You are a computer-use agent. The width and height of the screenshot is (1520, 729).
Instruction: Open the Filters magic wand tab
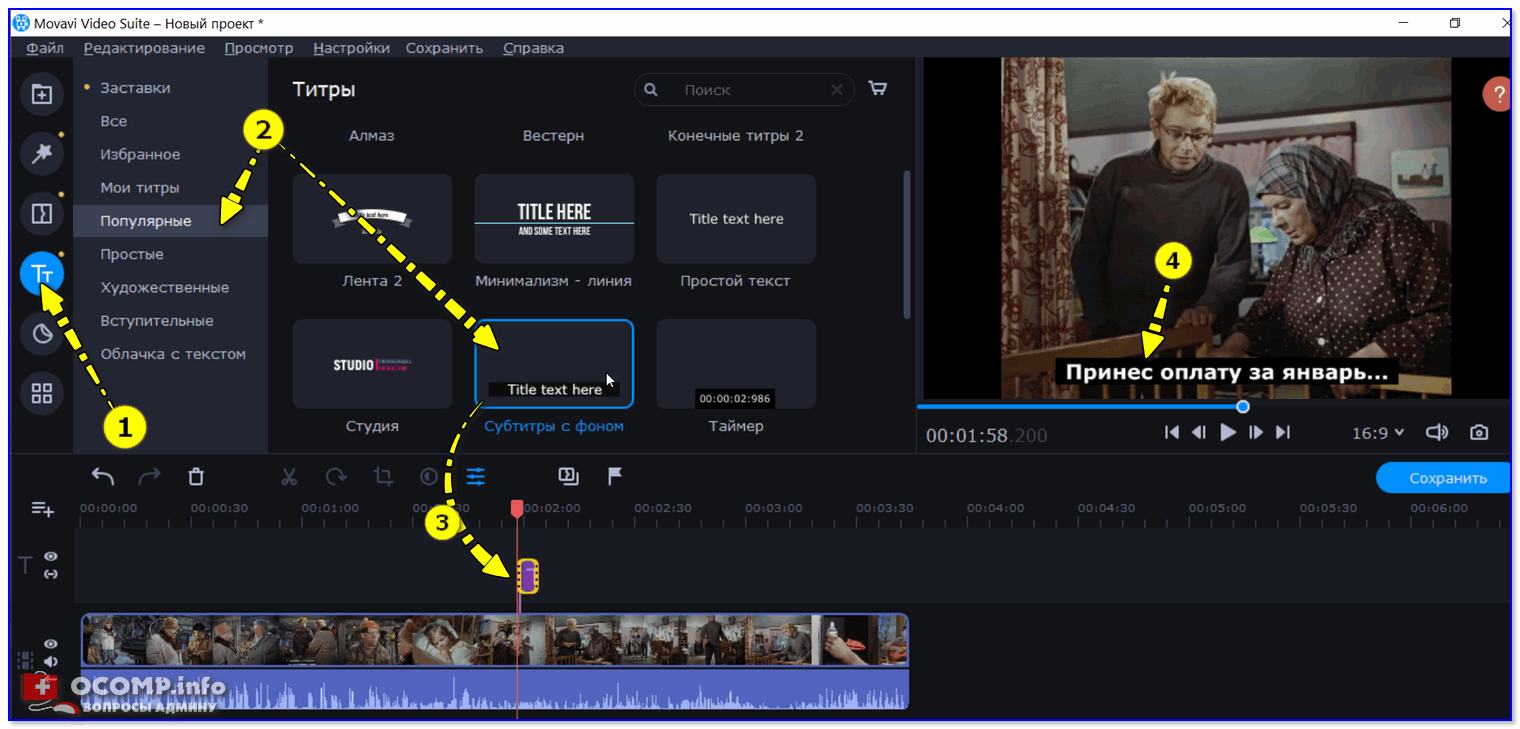tap(42, 154)
